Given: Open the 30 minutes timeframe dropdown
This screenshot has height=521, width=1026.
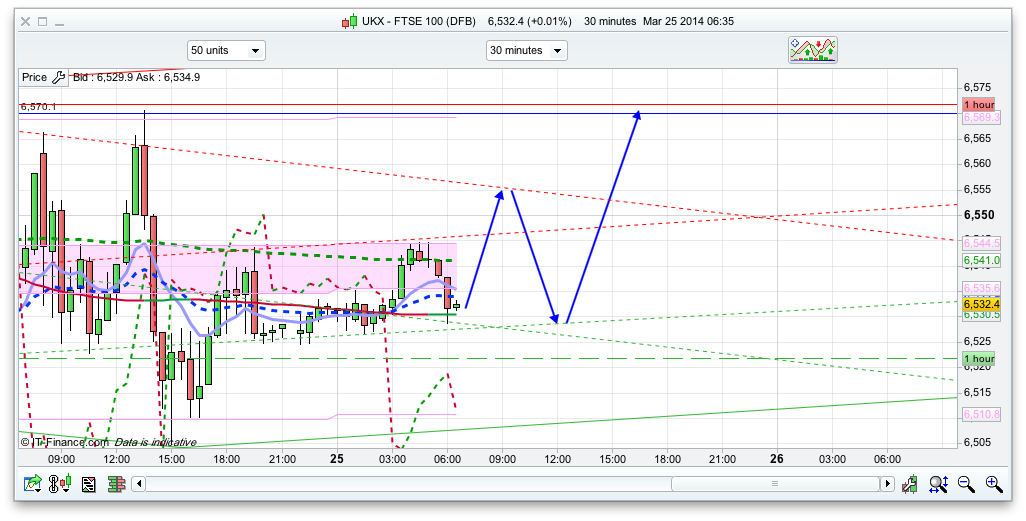Looking at the screenshot, I should coord(526,50).
